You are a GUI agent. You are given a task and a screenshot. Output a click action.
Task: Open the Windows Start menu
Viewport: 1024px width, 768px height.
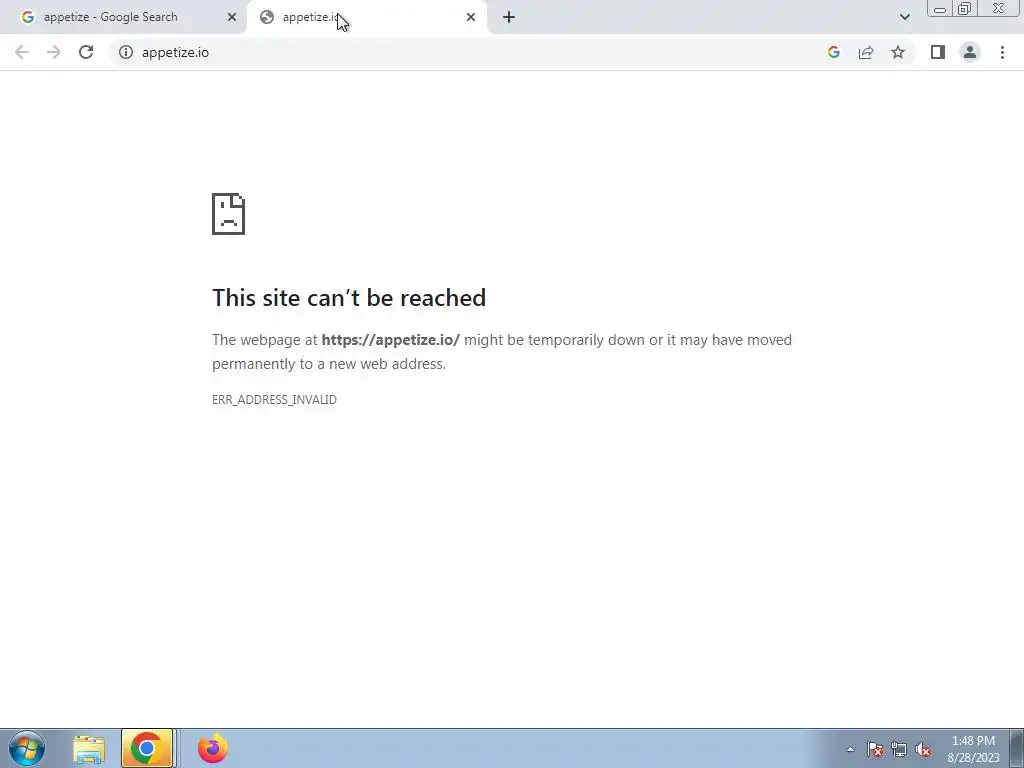click(27, 748)
